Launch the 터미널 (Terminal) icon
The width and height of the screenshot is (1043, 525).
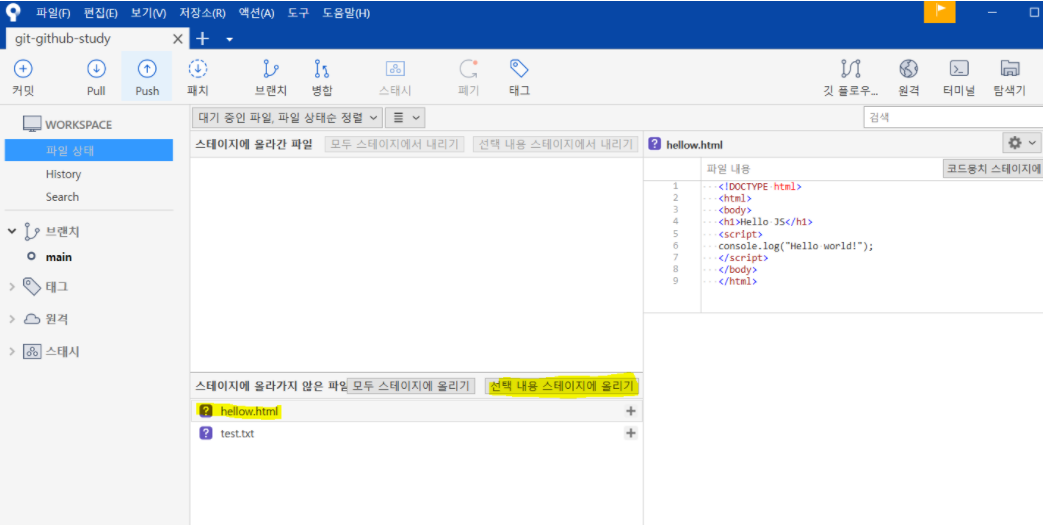tap(959, 69)
